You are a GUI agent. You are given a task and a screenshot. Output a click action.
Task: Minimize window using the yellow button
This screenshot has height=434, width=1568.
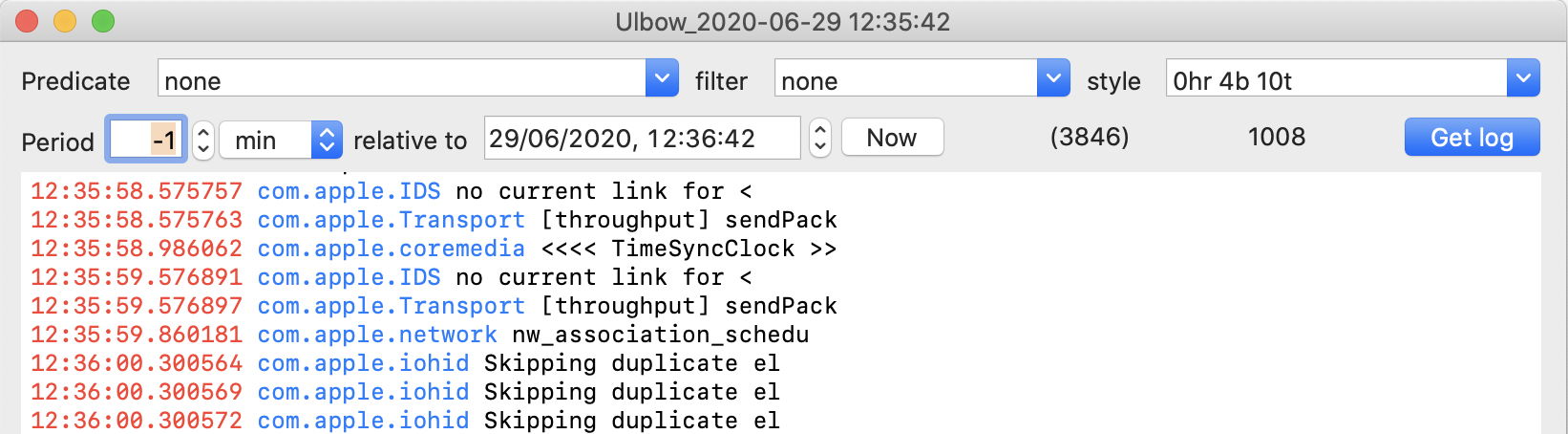(65, 21)
